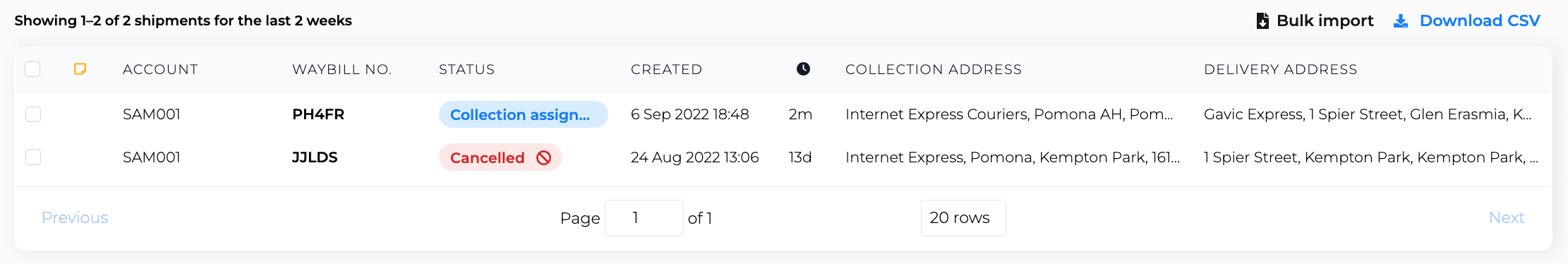Click the Bulk import button
The image size is (1568, 264).
pos(1315,21)
